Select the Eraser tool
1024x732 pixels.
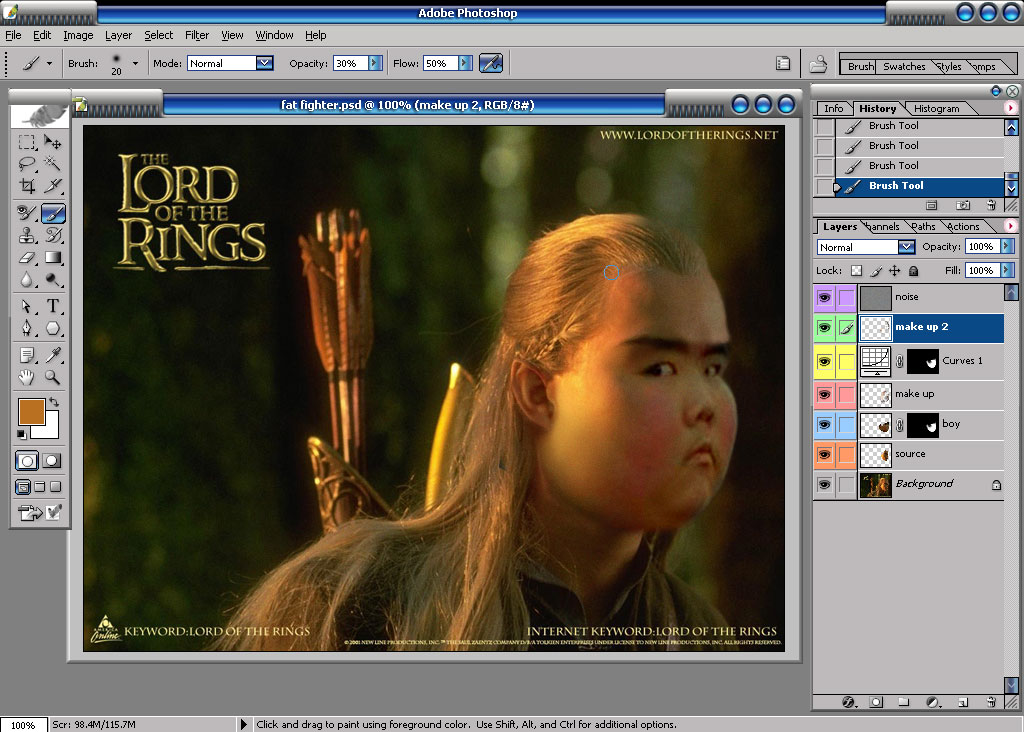point(27,257)
